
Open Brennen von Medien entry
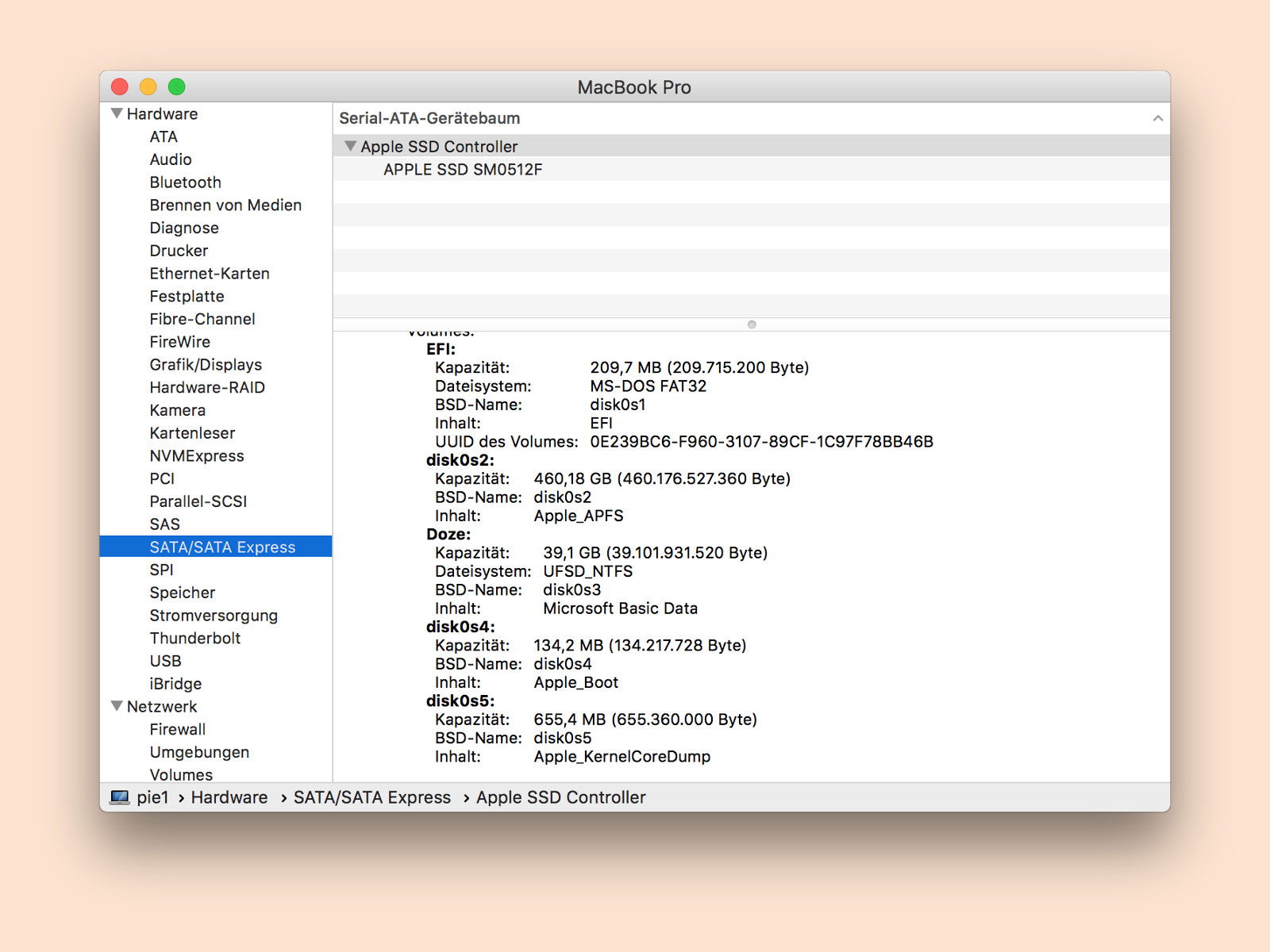coord(225,205)
